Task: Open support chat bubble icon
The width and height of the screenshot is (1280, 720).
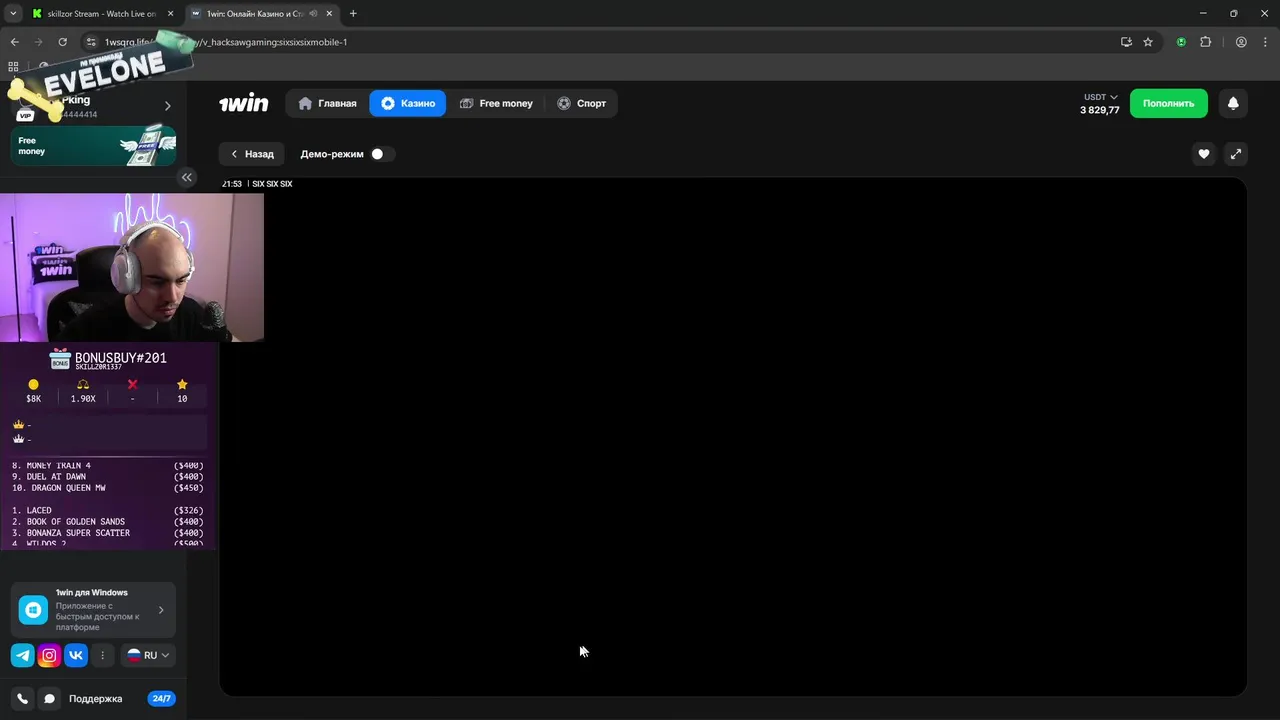Action: pos(49,699)
